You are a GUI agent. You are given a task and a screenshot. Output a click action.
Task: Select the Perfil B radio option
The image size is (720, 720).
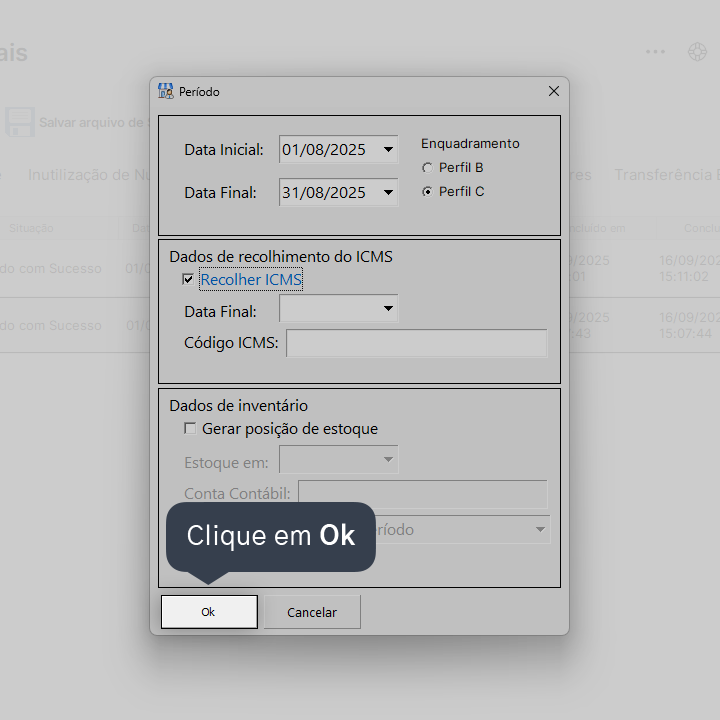click(x=427, y=168)
